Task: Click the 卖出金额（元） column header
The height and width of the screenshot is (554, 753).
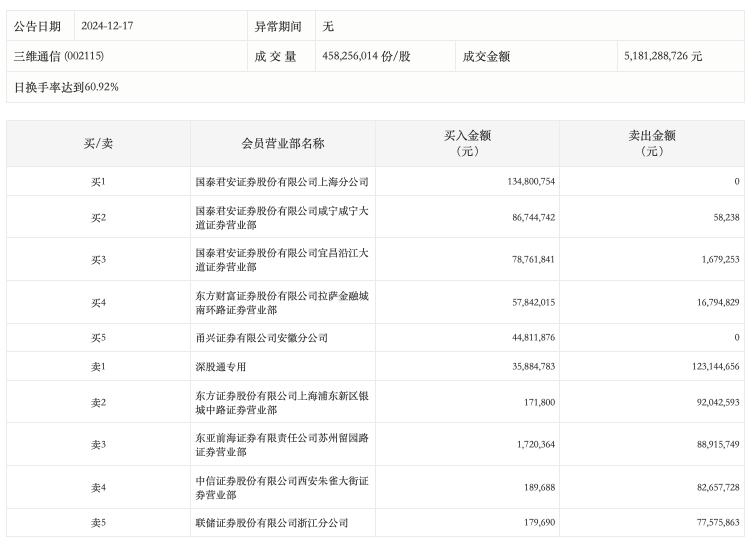Action: (652, 144)
